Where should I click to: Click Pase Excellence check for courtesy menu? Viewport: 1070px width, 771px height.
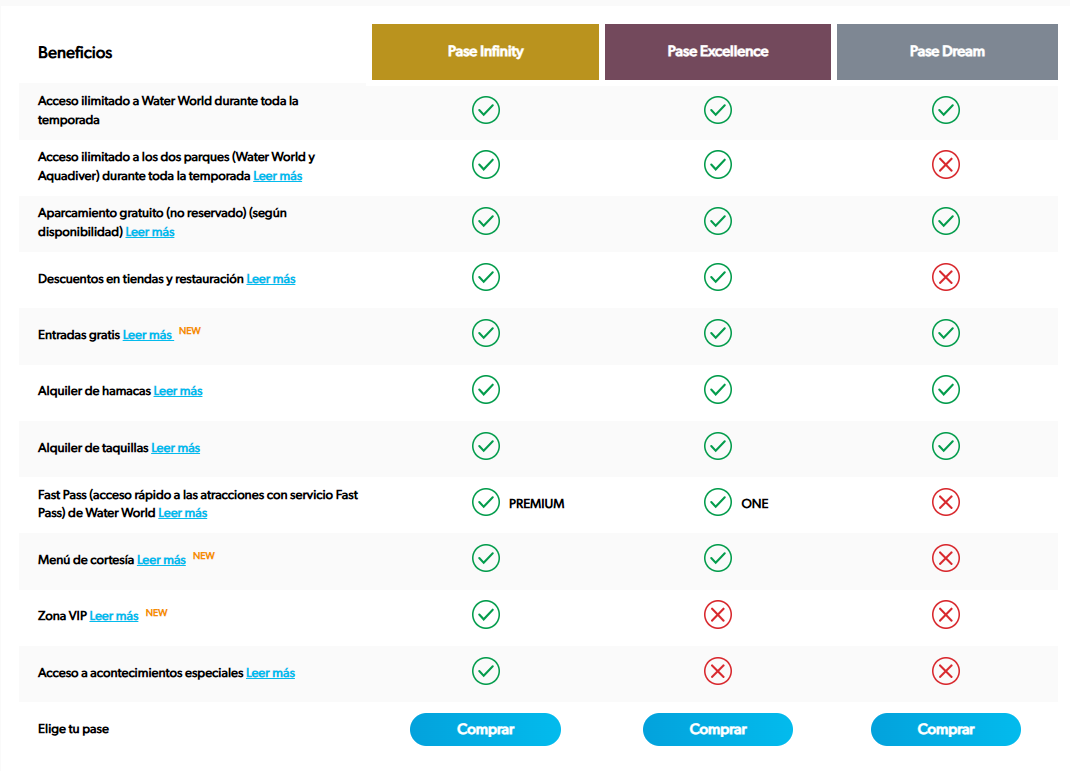(717, 558)
